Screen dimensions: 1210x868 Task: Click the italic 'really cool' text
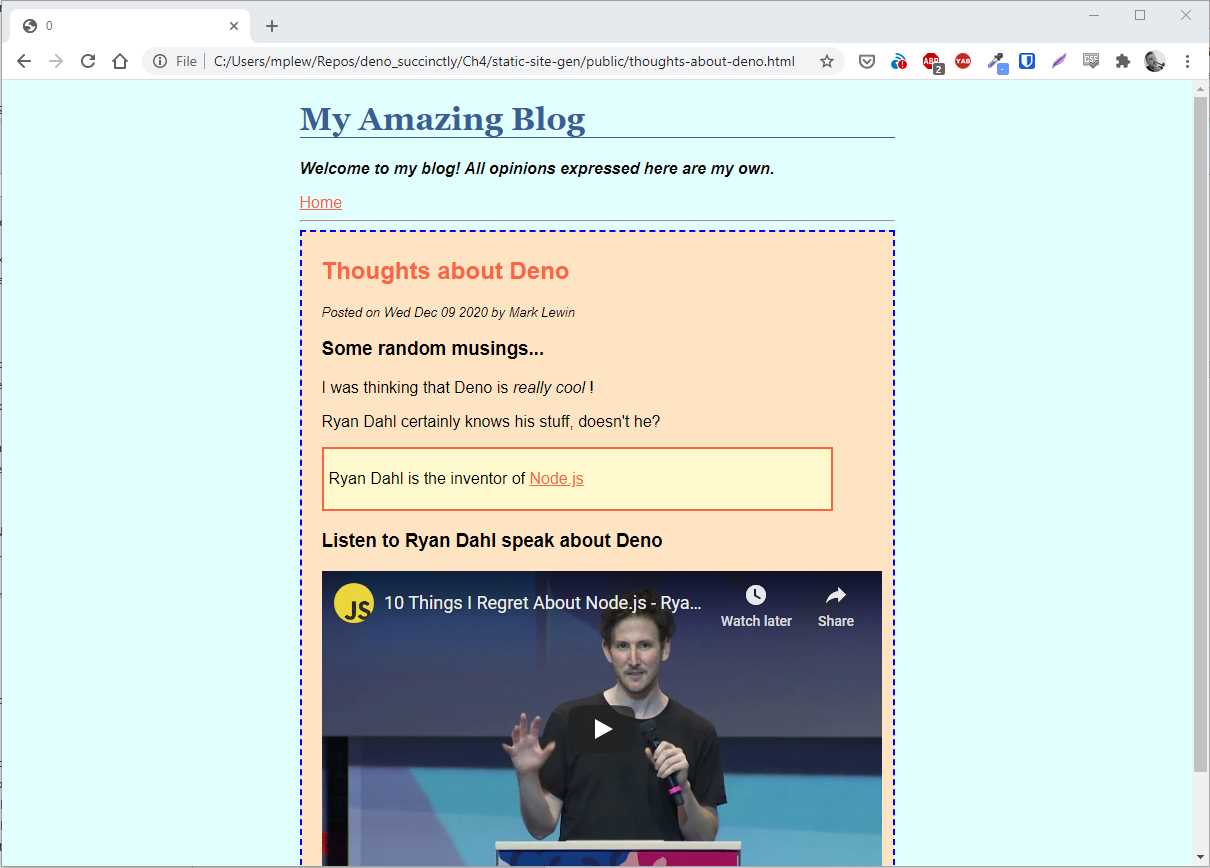point(549,388)
